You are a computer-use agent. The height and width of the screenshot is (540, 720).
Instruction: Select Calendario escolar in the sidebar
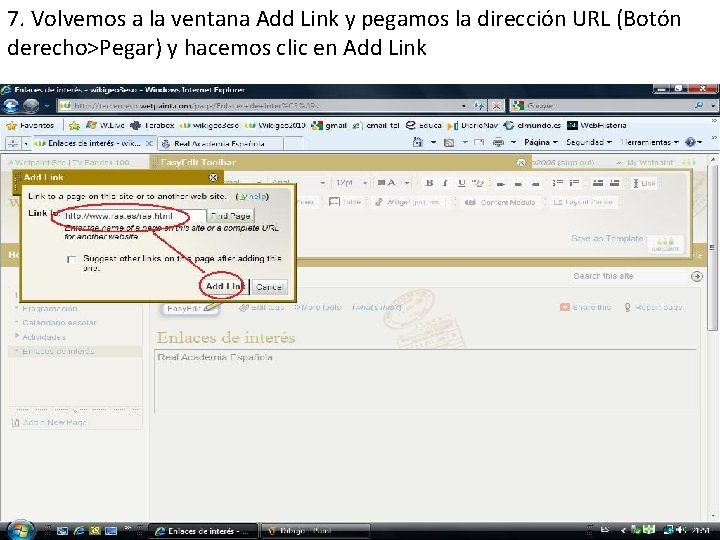click(59, 322)
